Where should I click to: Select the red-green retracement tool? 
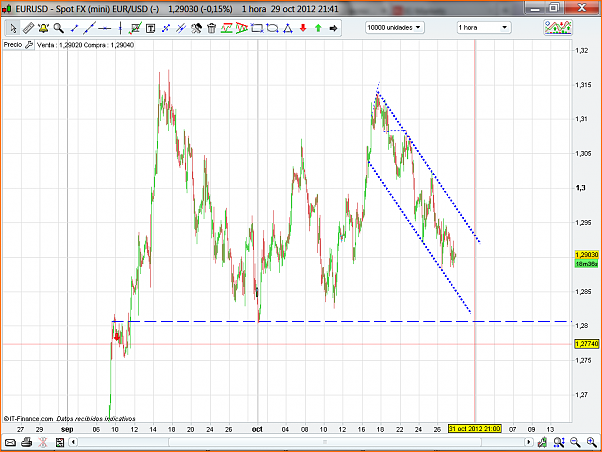(227, 28)
